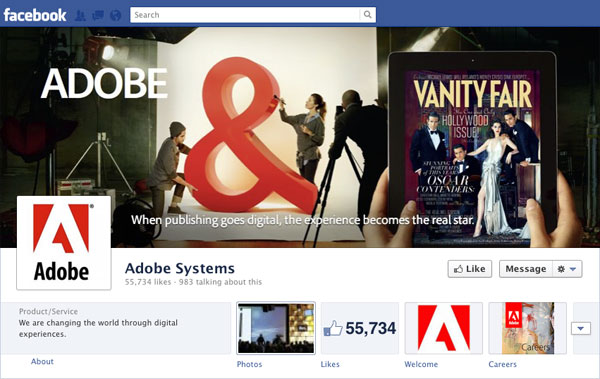
Task: Send a message with the Message button
Action: tap(526, 269)
